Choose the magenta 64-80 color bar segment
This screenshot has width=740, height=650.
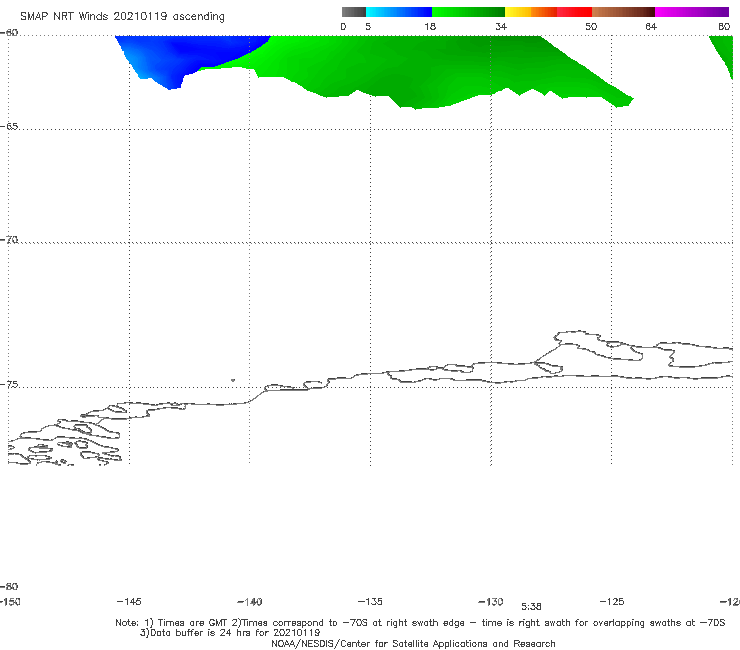click(692, 12)
